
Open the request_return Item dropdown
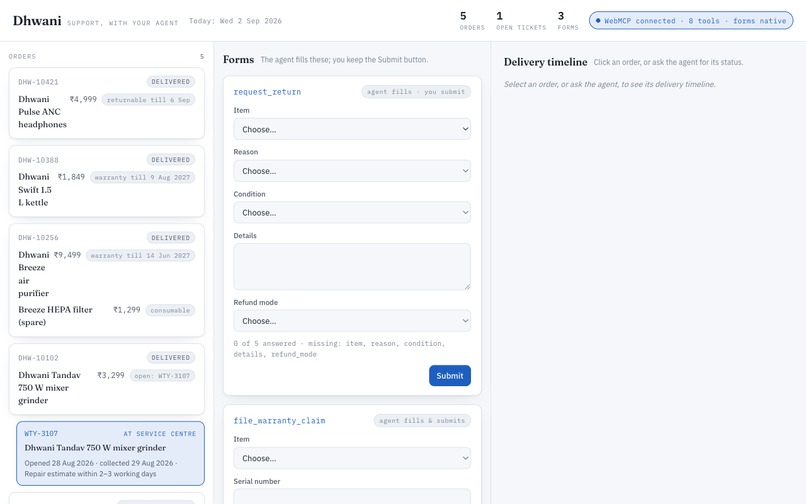point(352,129)
